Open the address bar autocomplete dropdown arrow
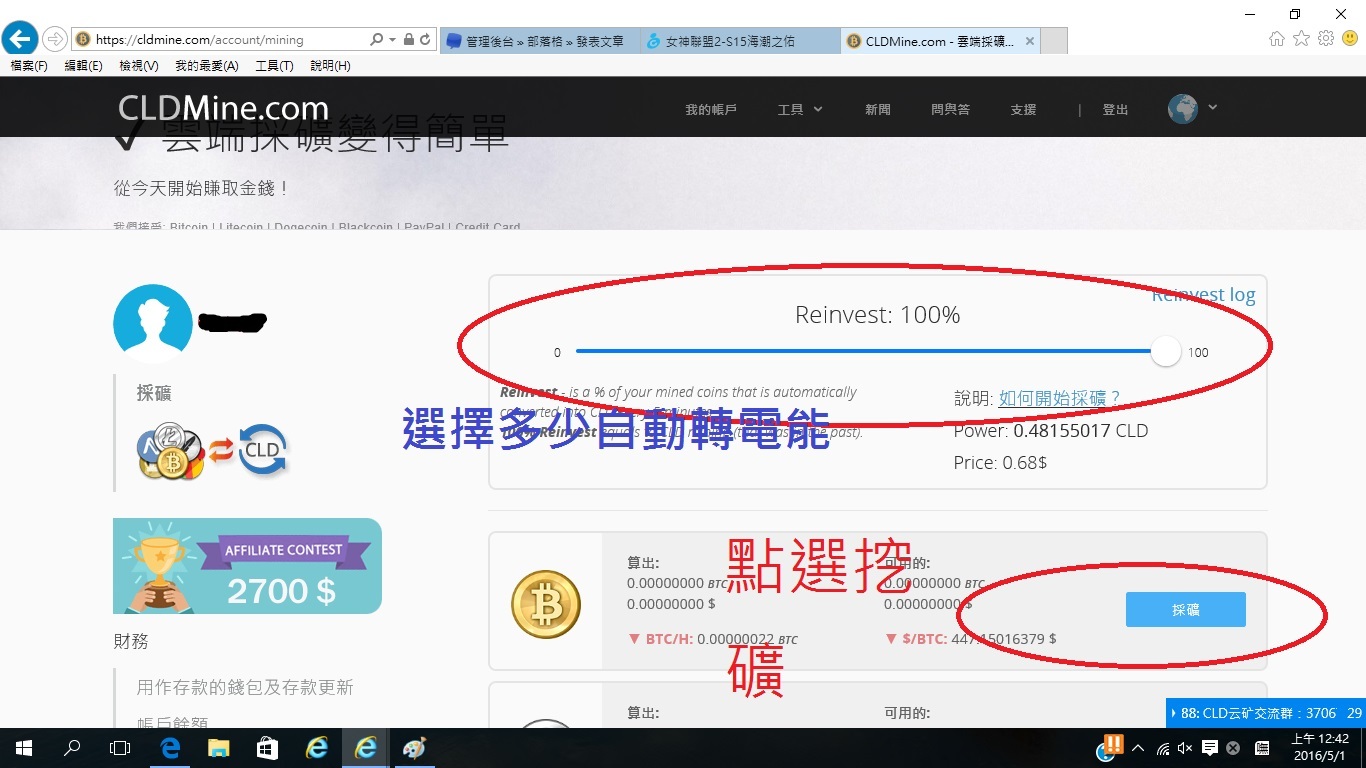Screen dimensions: 1366x768 click(x=391, y=40)
